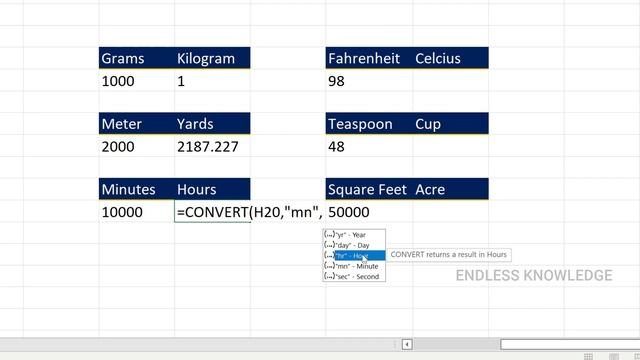The height and width of the screenshot is (360, 640).
Task: Select the cell containing 48
Action: (x=369, y=146)
